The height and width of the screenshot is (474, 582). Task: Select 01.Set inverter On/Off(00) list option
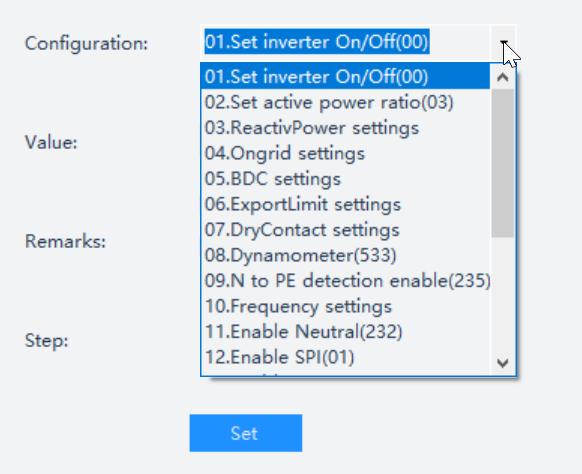coord(345,76)
